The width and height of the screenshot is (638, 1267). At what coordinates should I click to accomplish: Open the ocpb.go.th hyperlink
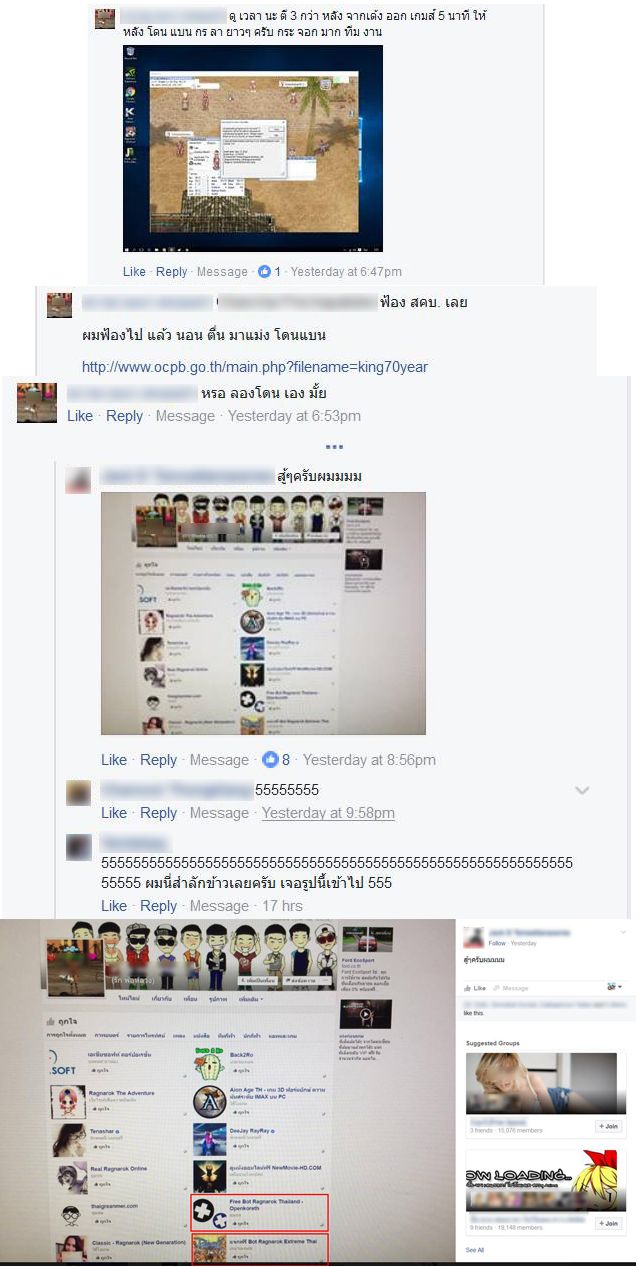coord(255,367)
